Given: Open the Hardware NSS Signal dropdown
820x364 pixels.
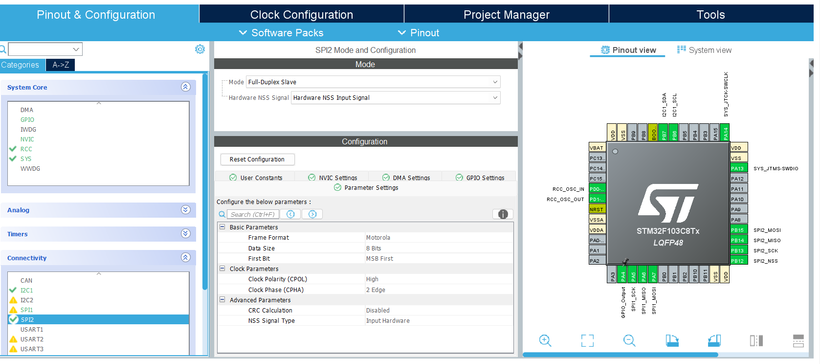Looking at the screenshot, I should [x=395, y=97].
